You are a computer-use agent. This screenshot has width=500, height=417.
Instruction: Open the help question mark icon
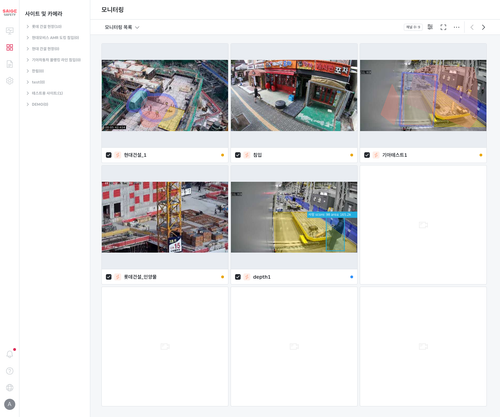(x=10, y=371)
